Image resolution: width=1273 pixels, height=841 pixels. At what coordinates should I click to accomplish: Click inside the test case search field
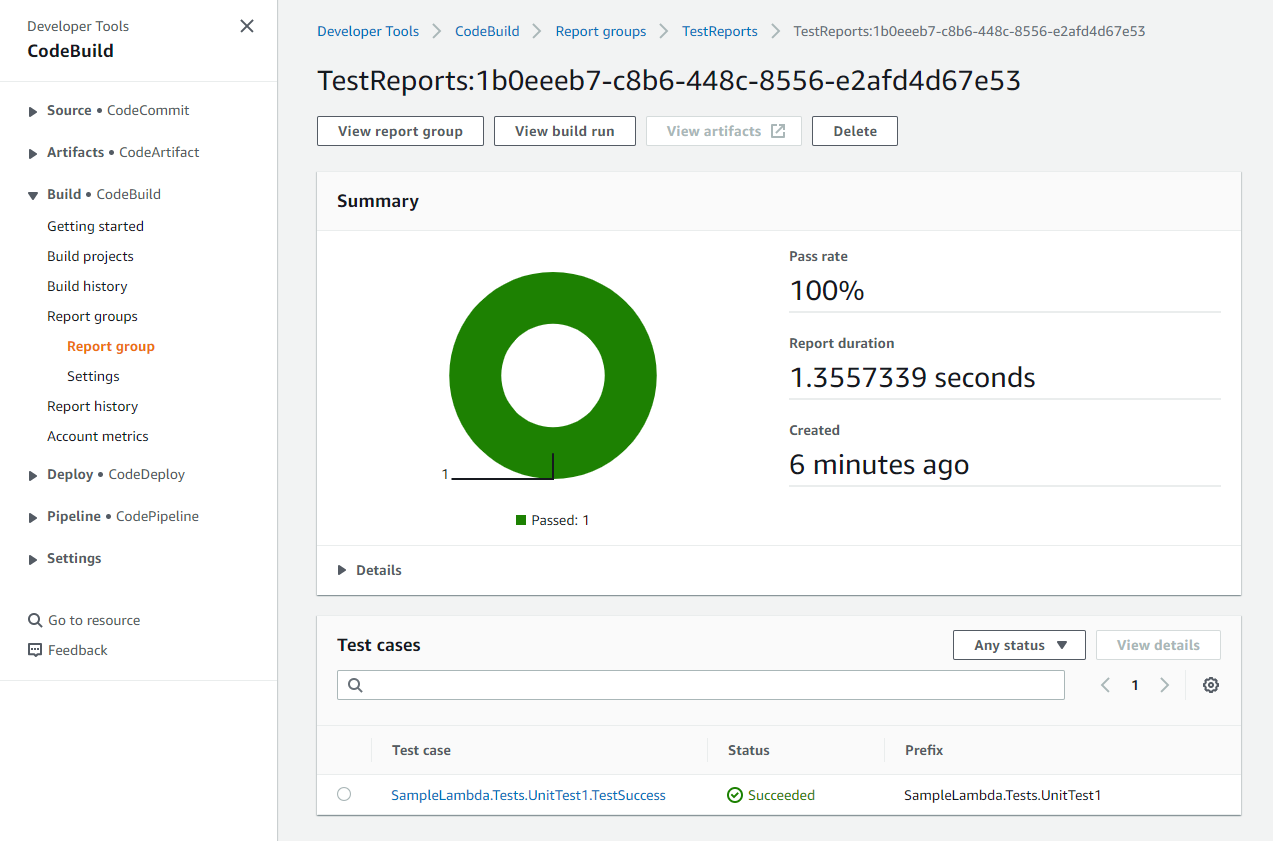700,685
